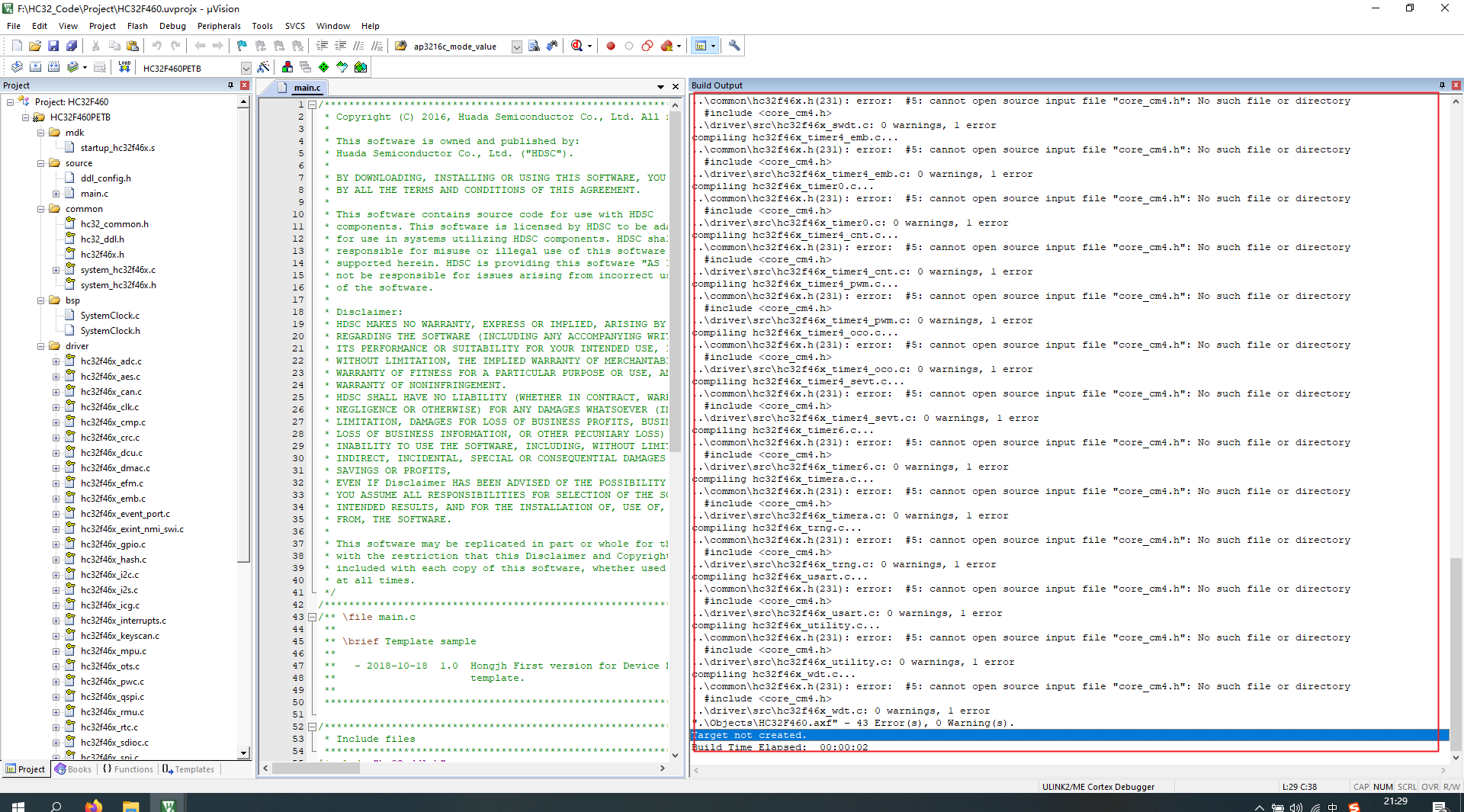Click the project tree vertical scrollbar
Screen dimensions: 1464x812
point(244,335)
